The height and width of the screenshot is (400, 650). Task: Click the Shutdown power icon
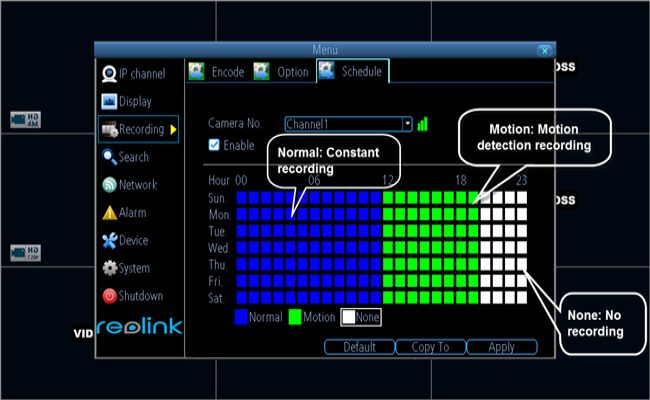coord(109,297)
